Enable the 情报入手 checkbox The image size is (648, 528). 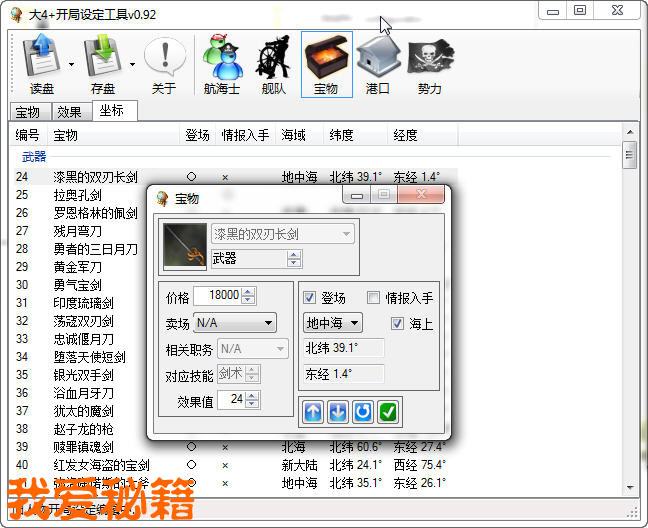374,298
